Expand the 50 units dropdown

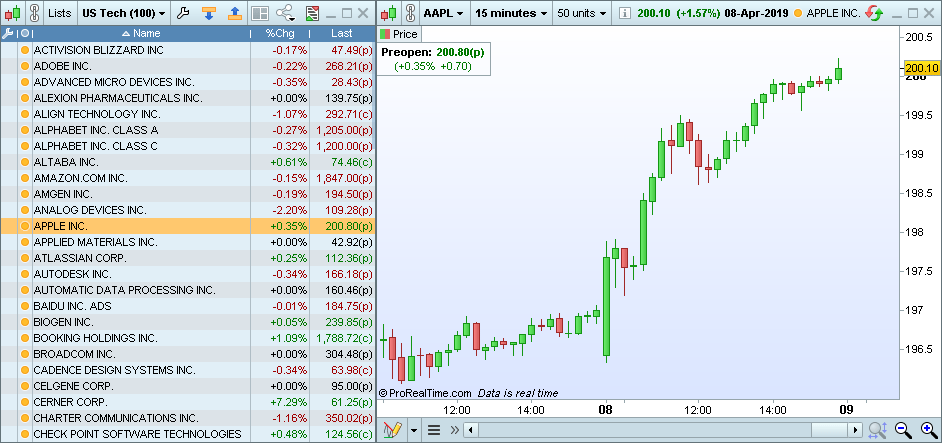coord(582,14)
